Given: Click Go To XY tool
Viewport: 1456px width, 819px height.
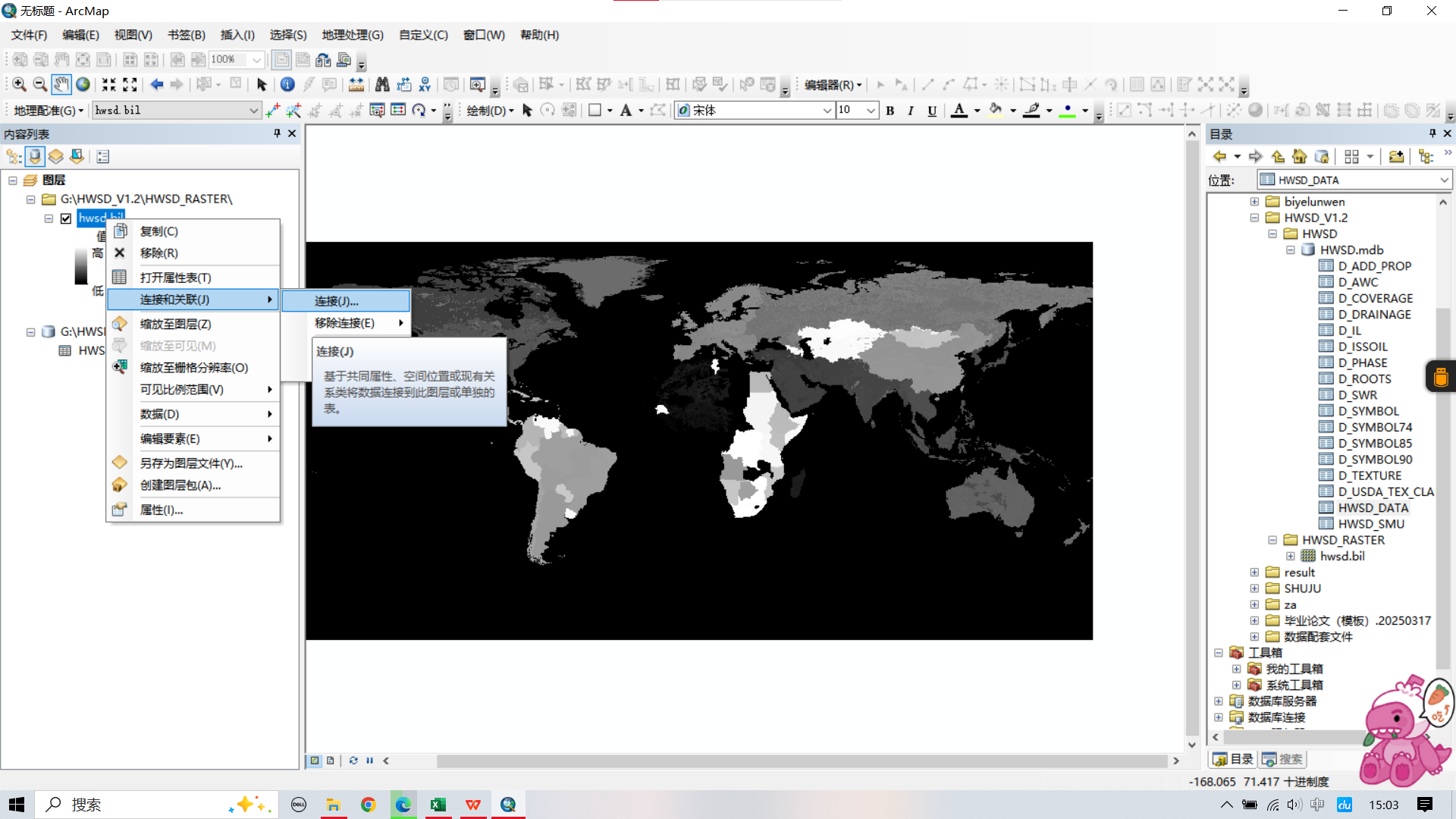Looking at the screenshot, I should pos(425,84).
